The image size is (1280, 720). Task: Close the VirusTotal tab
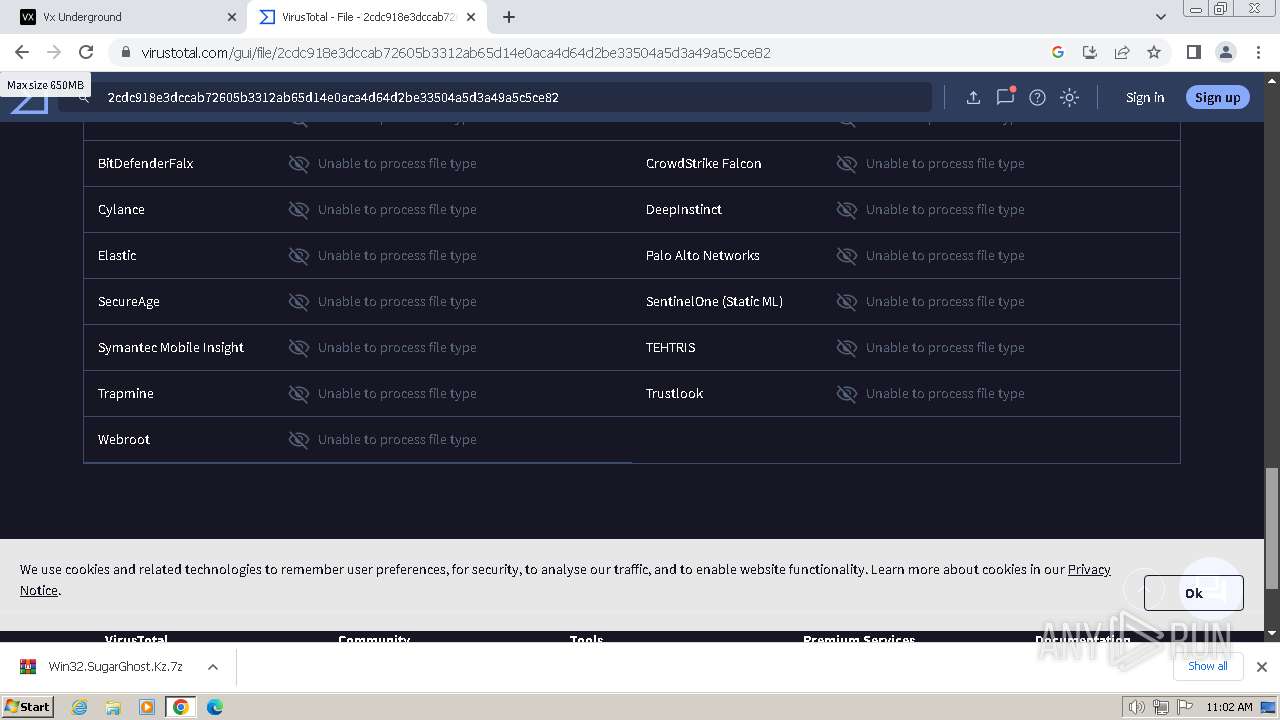pyautogui.click(x=471, y=17)
